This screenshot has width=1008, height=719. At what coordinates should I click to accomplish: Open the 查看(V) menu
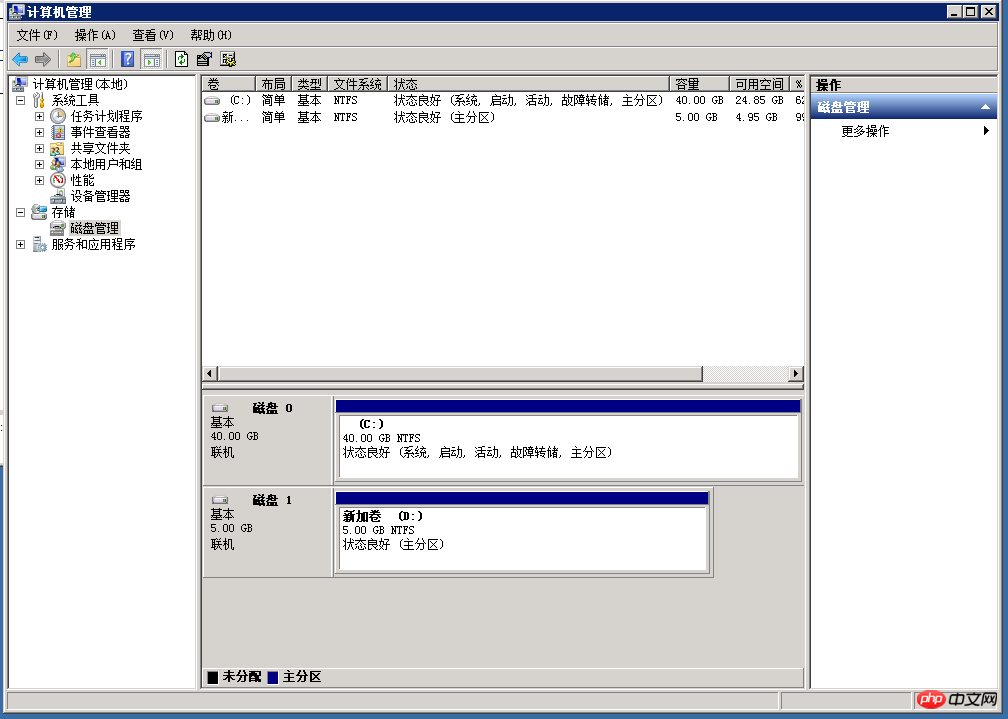[x=153, y=35]
